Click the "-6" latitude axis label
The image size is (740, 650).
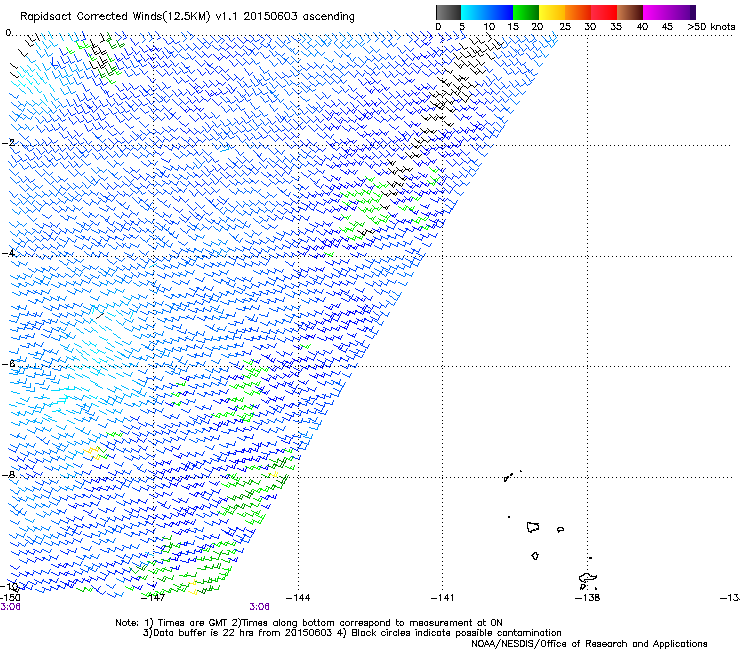[8, 363]
